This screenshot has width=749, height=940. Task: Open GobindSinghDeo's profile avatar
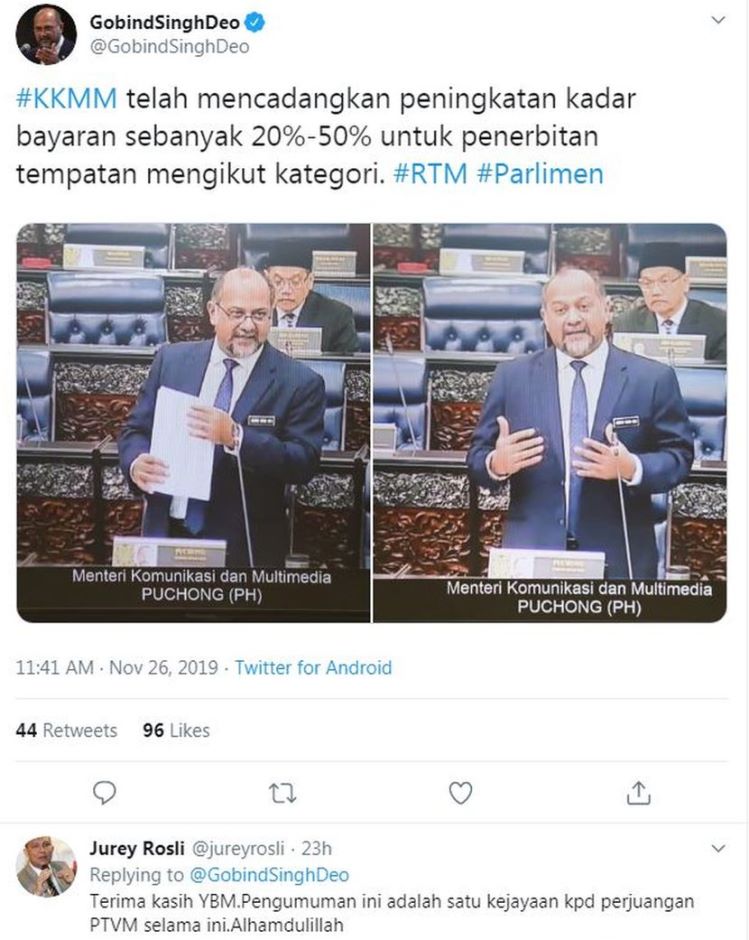coord(46,35)
